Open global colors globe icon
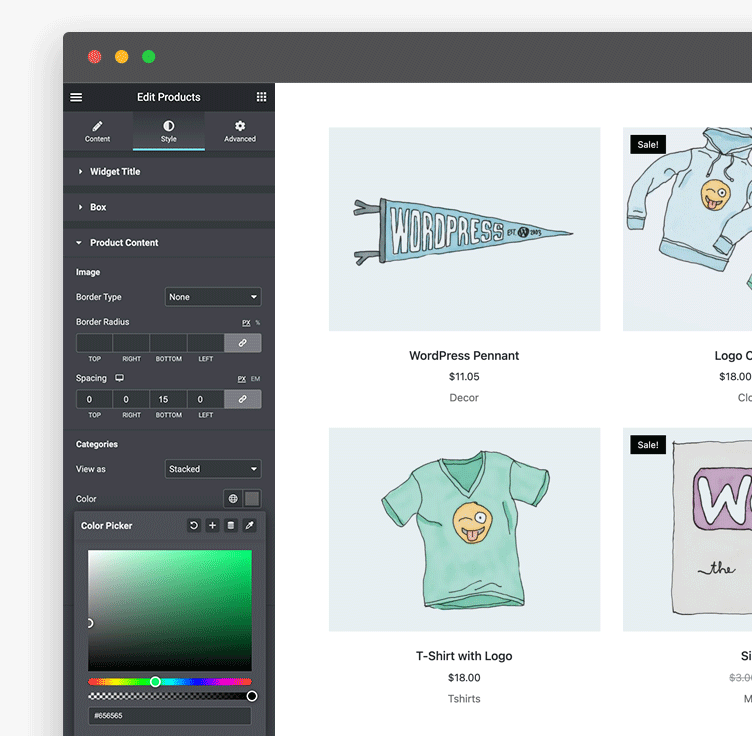The height and width of the screenshot is (736, 752). (x=233, y=499)
